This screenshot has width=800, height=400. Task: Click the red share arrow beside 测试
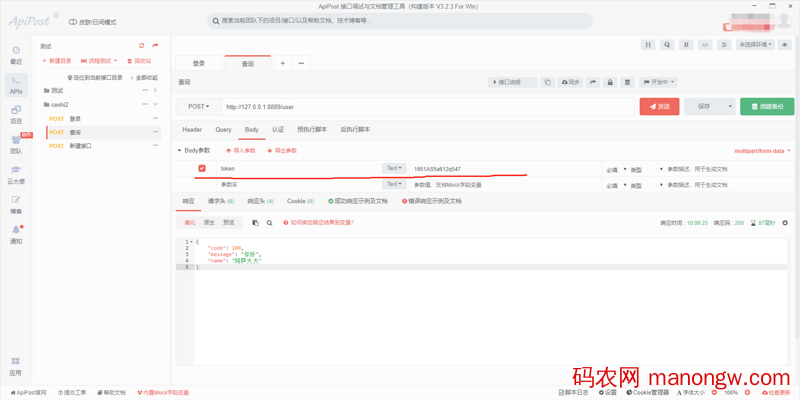(x=155, y=46)
